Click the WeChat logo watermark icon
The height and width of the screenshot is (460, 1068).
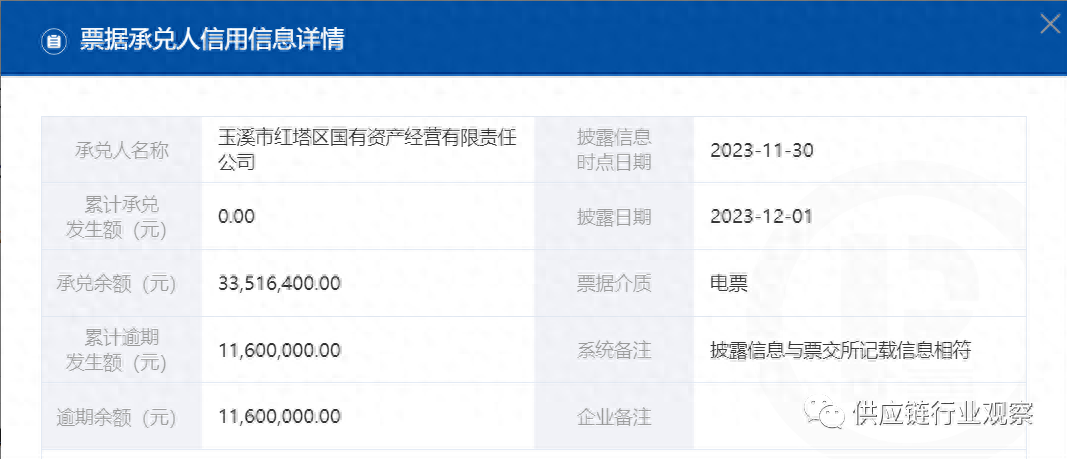click(827, 413)
